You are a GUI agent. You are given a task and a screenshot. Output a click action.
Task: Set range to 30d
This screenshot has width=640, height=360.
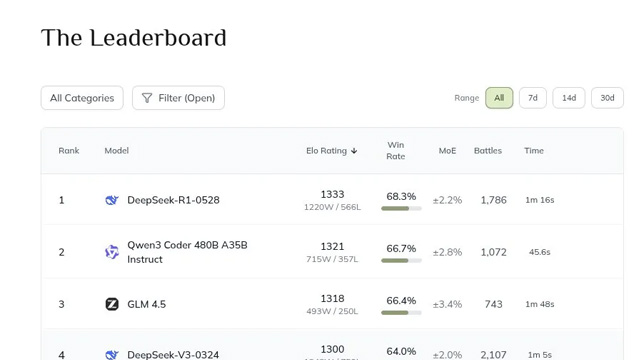(607, 98)
